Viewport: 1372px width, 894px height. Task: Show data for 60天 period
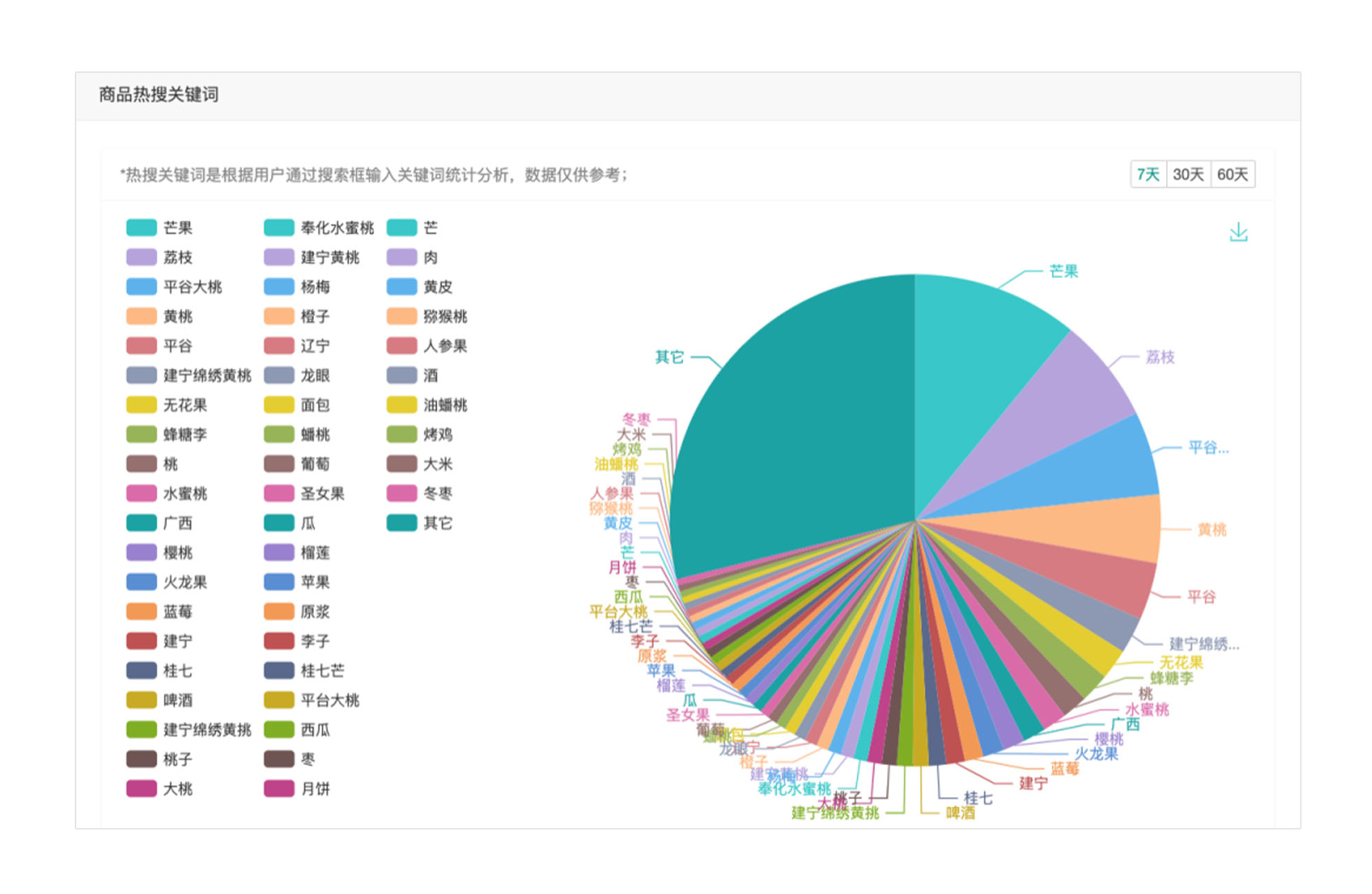coord(1231,175)
